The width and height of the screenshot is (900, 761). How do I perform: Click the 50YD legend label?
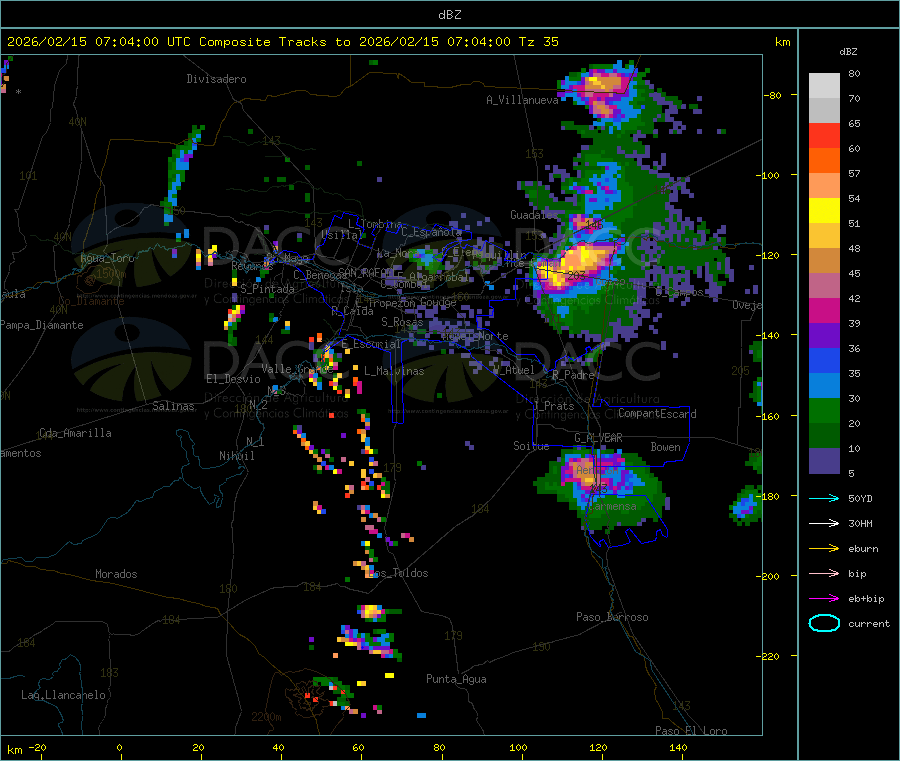point(860,498)
